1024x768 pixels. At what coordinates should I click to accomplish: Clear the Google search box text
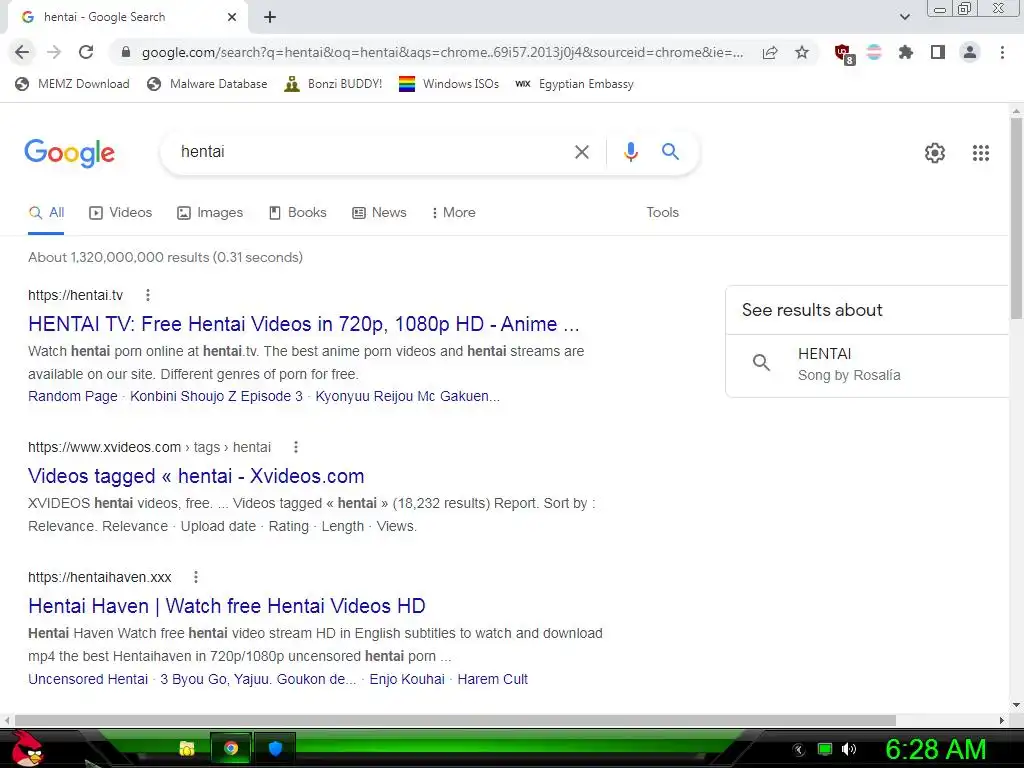pos(581,152)
